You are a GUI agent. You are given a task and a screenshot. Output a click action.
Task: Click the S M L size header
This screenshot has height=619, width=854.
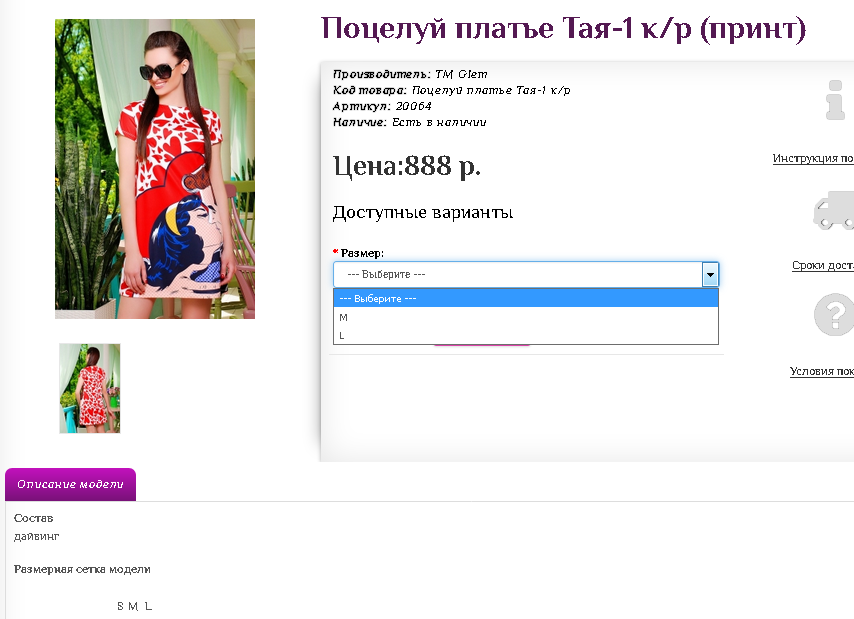click(135, 606)
